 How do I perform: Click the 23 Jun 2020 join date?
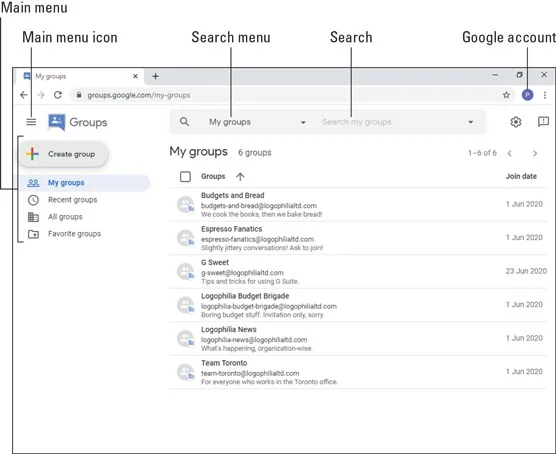point(526,271)
